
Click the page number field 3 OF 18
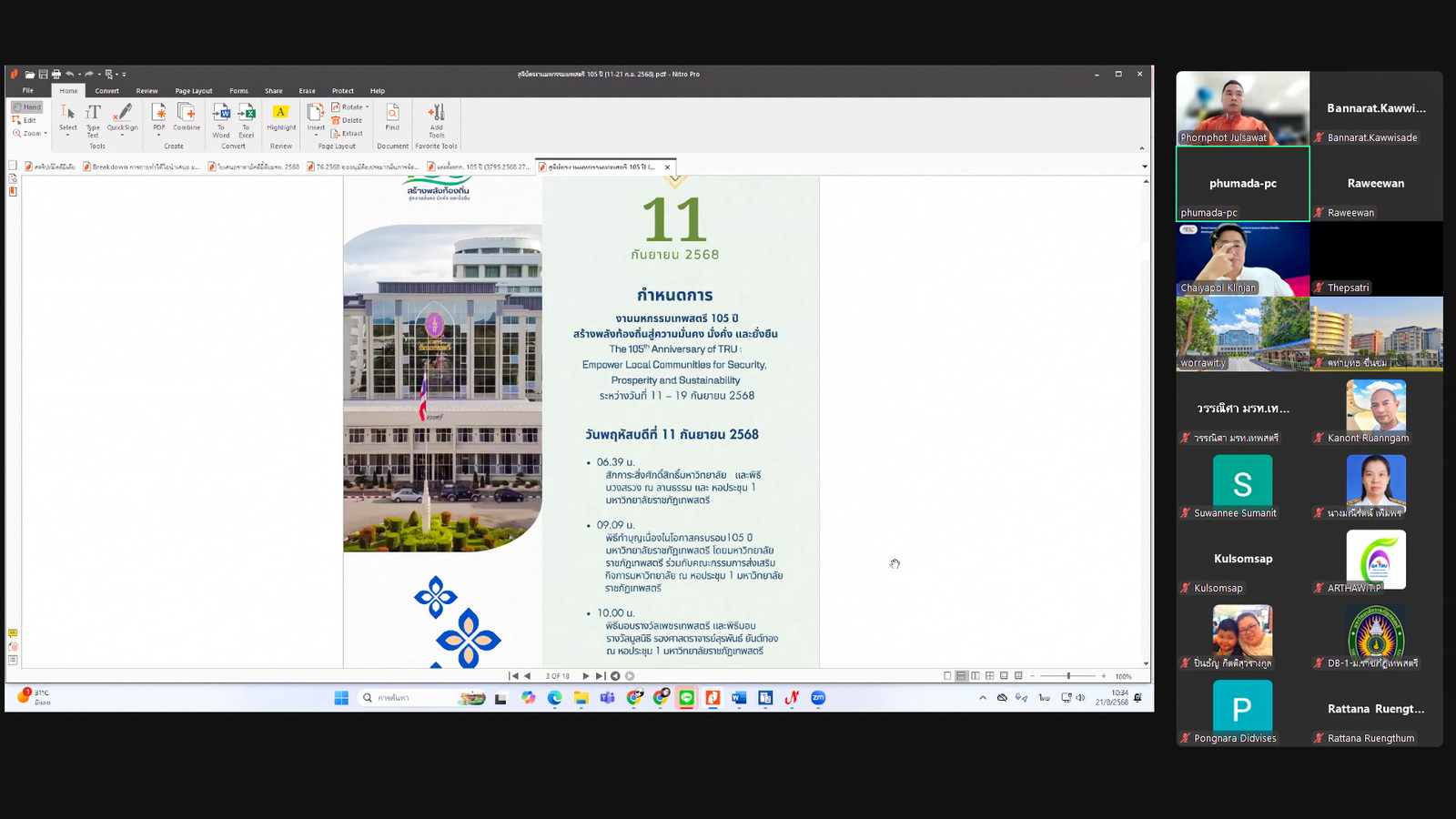pyautogui.click(x=557, y=676)
